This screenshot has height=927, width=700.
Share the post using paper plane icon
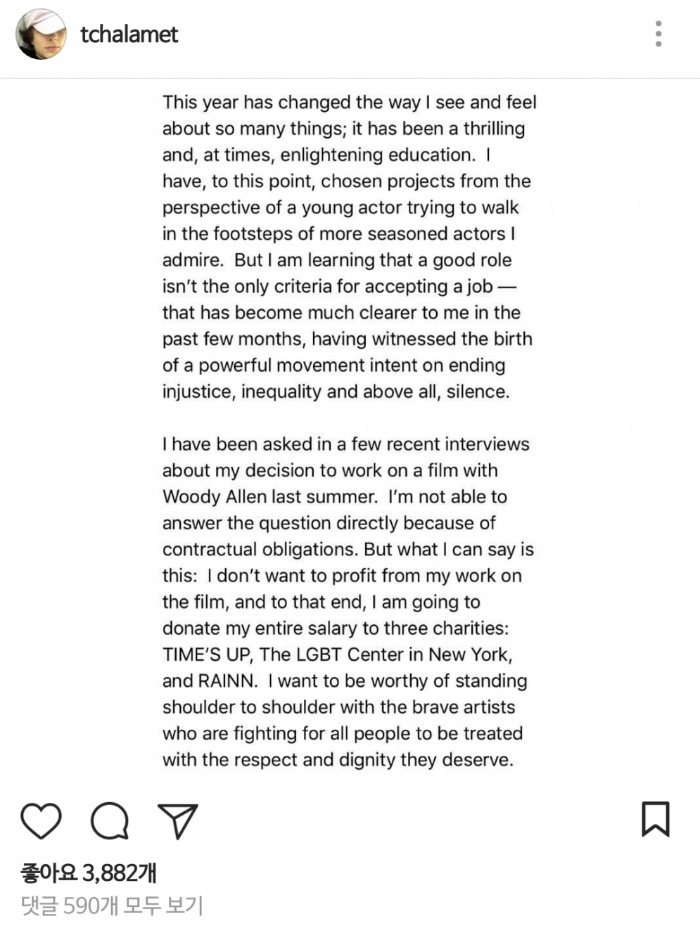point(178,820)
